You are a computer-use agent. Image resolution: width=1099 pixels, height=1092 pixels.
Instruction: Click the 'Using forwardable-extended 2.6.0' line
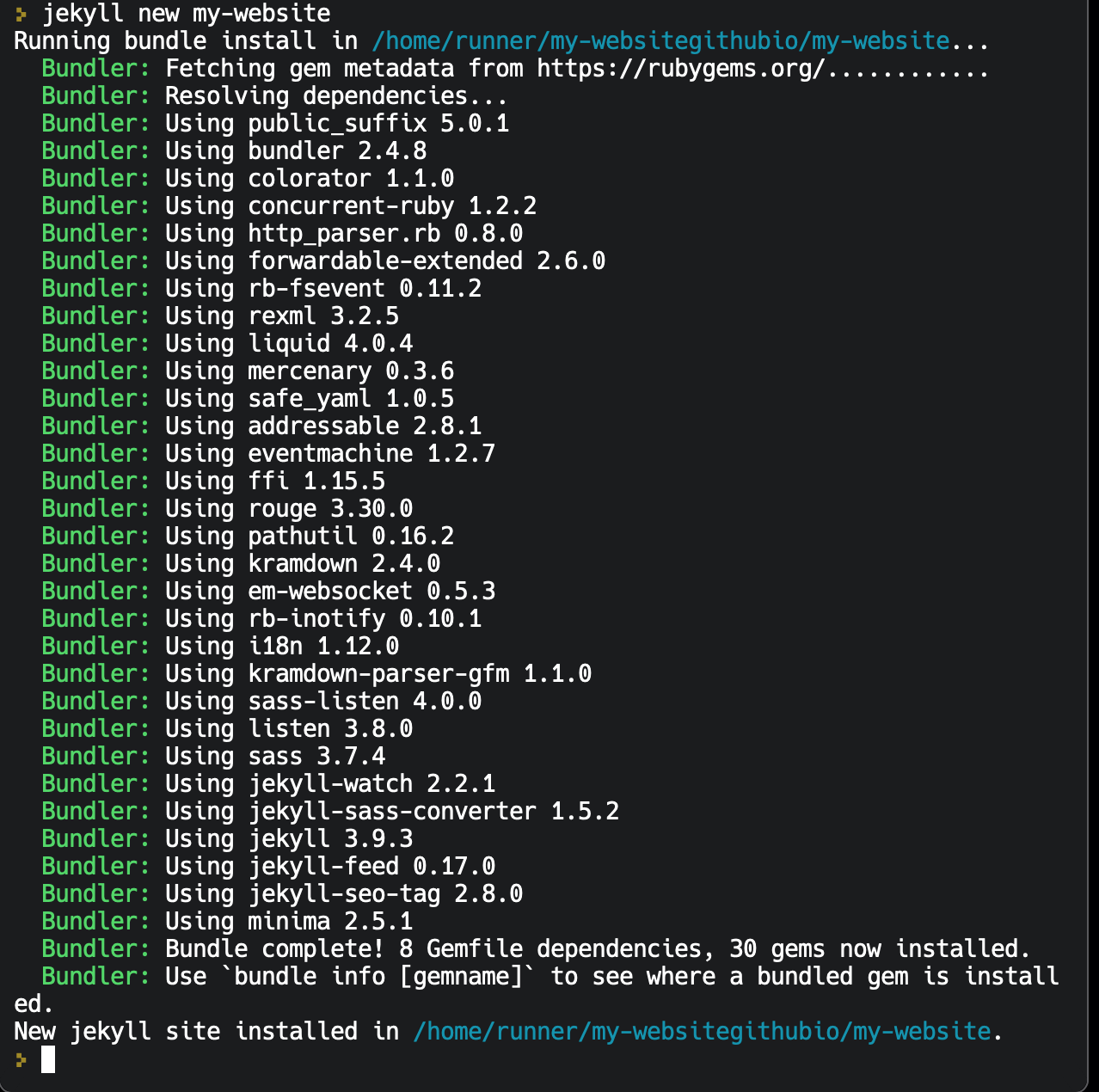(x=385, y=261)
